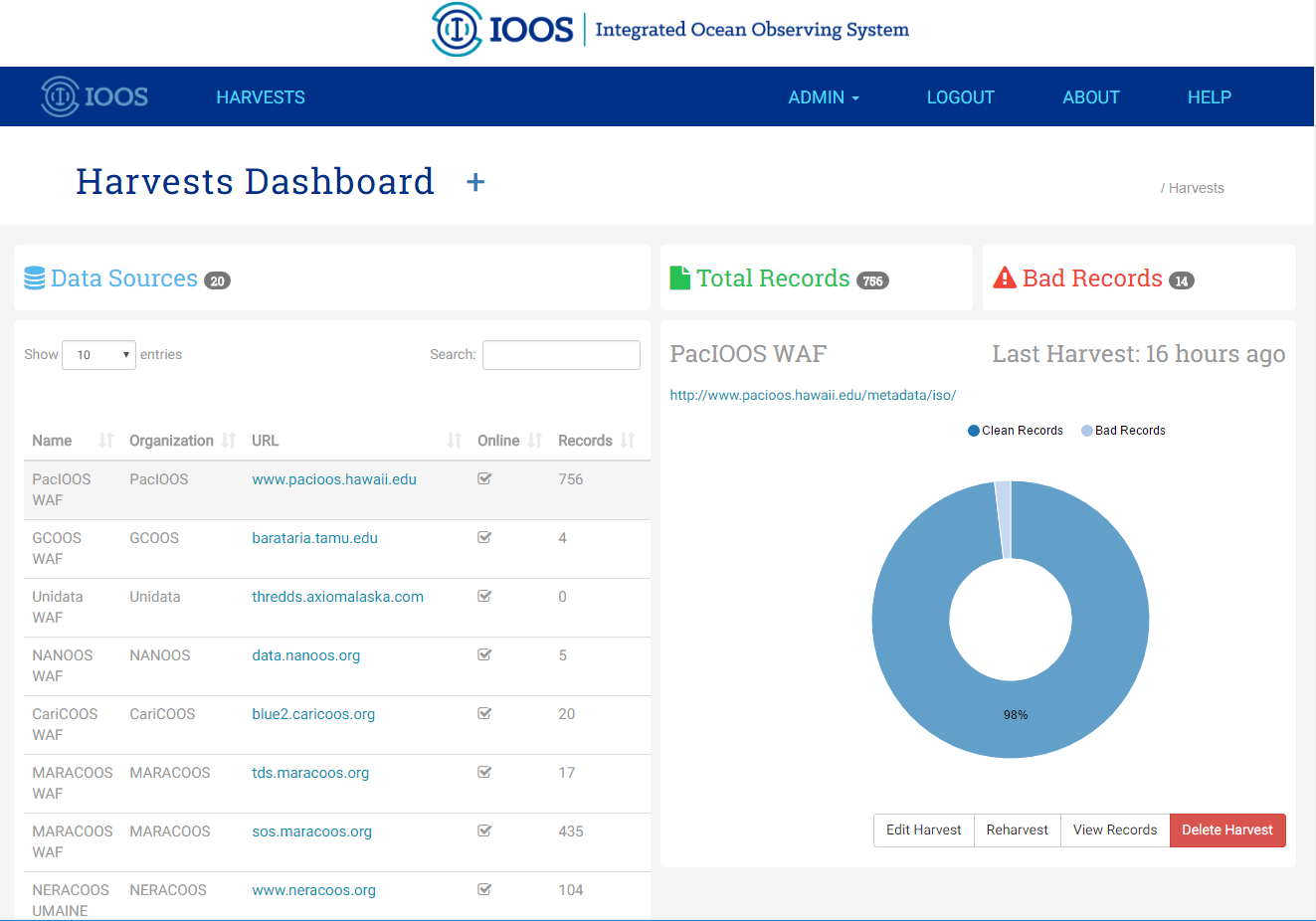Open the www.neracoos.org link
The image size is (1316, 921).
point(313,890)
